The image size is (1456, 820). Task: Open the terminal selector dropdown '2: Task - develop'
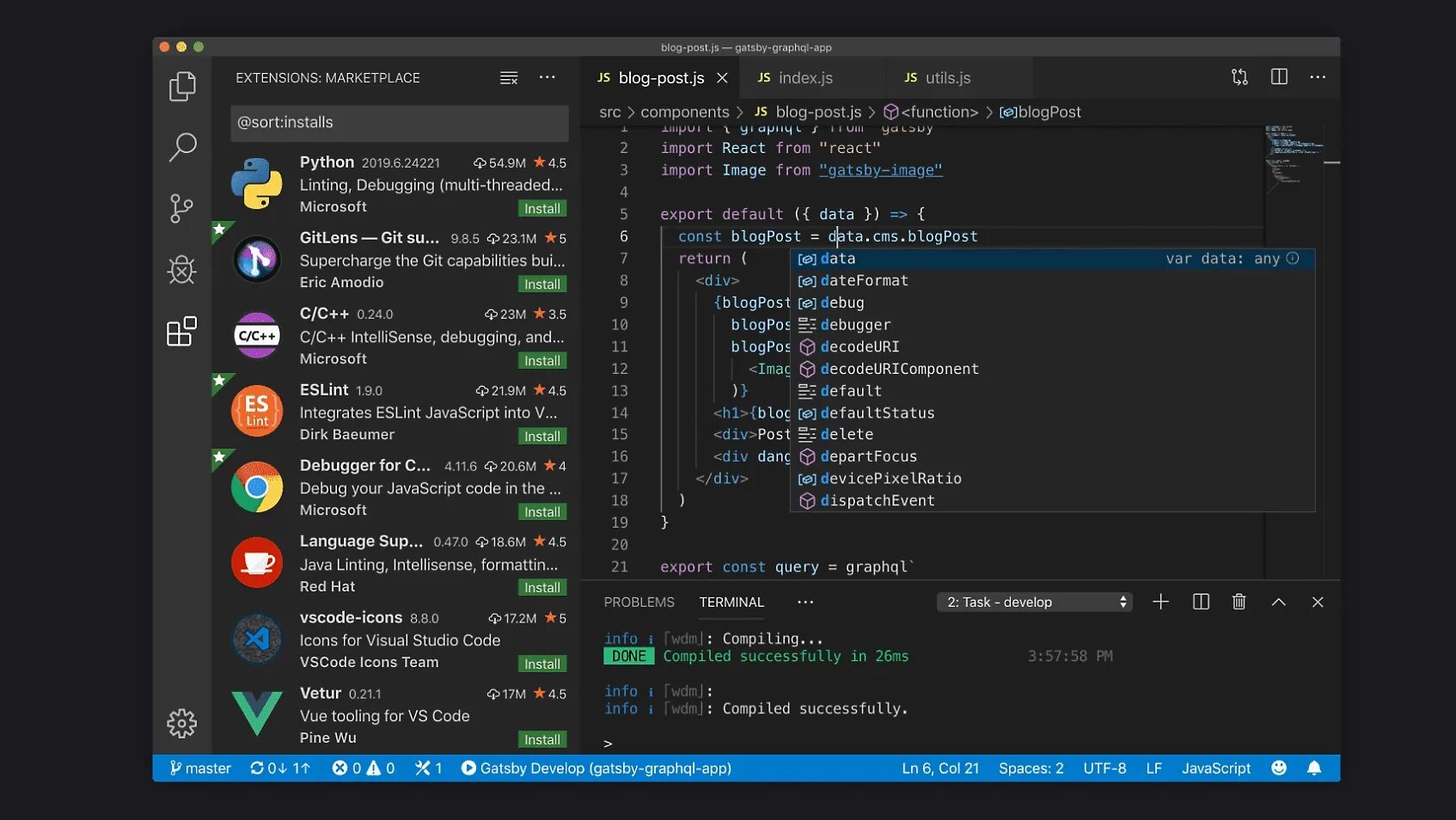pos(1035,602)
